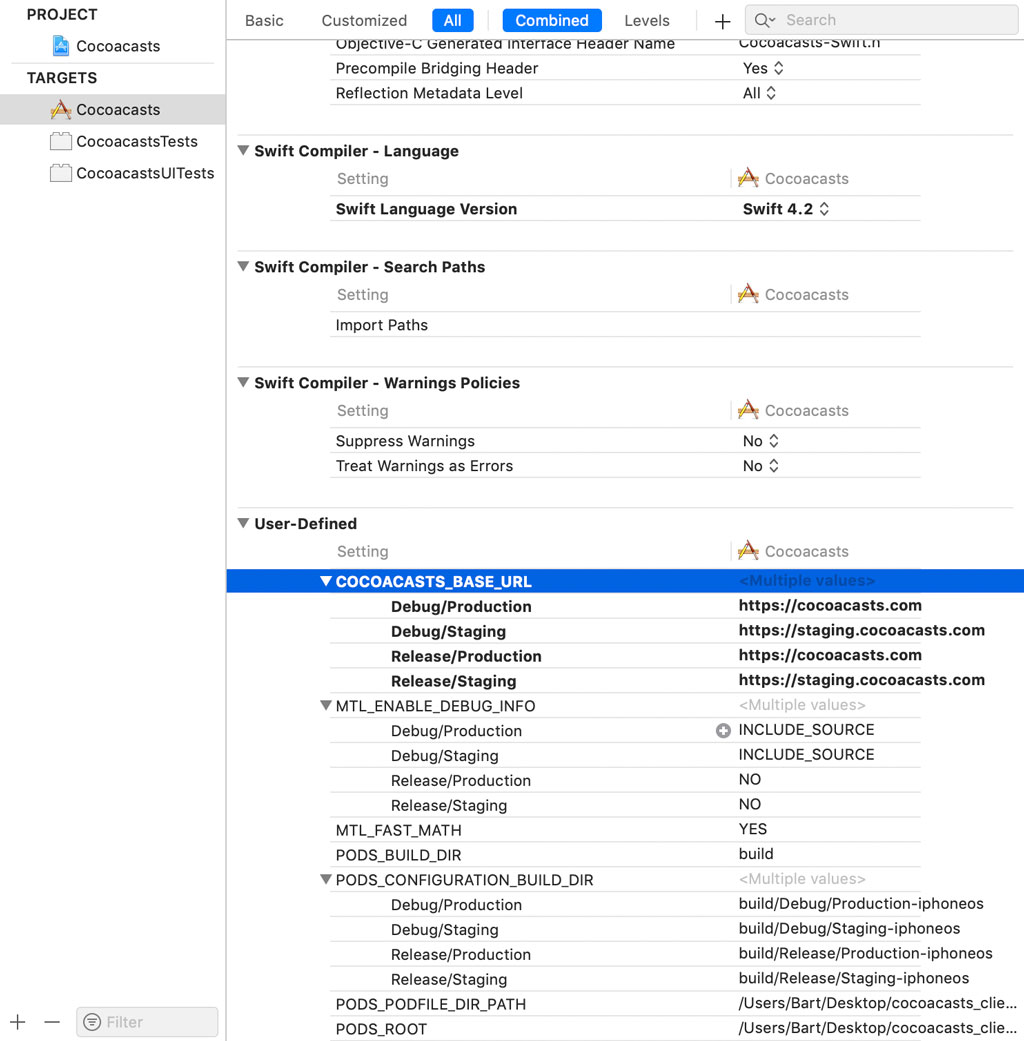Click the add target plus button at bottom left

click(x=16, y=1022)
